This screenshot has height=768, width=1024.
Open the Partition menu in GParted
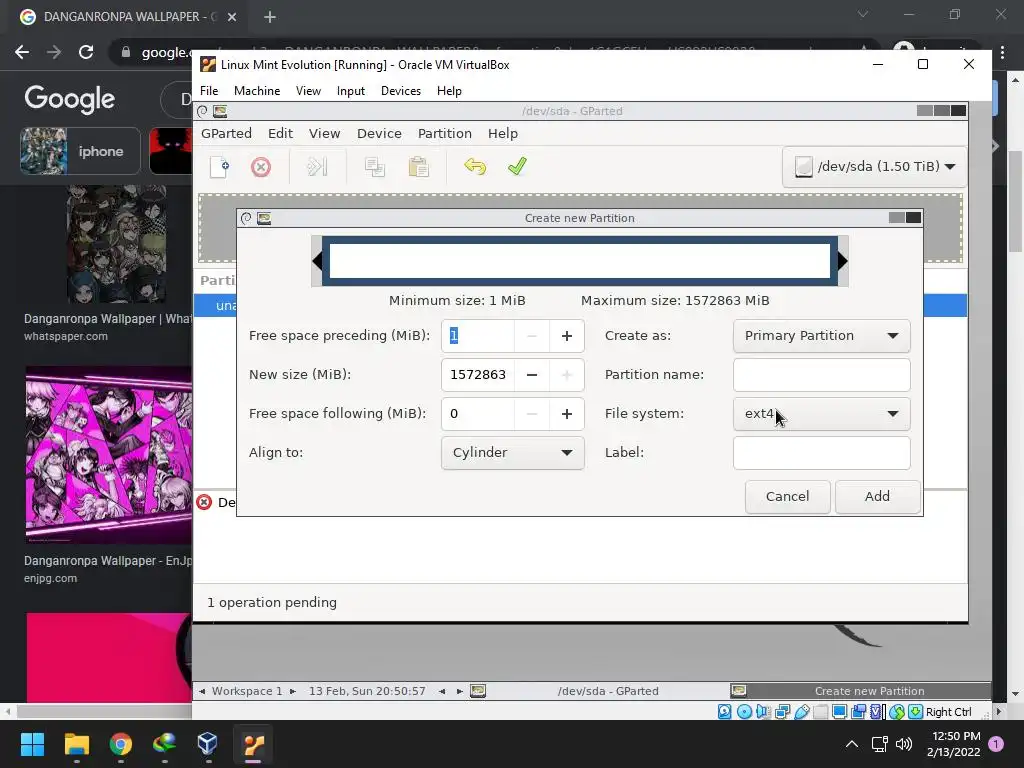coord(445,133)
